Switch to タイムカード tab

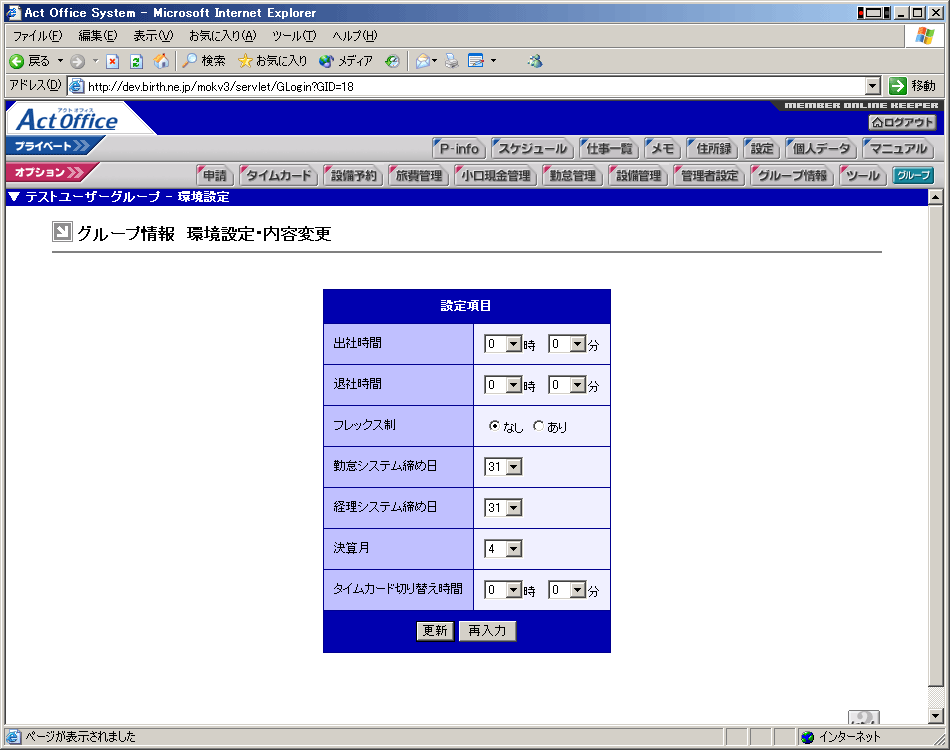(x=279, y=176)
